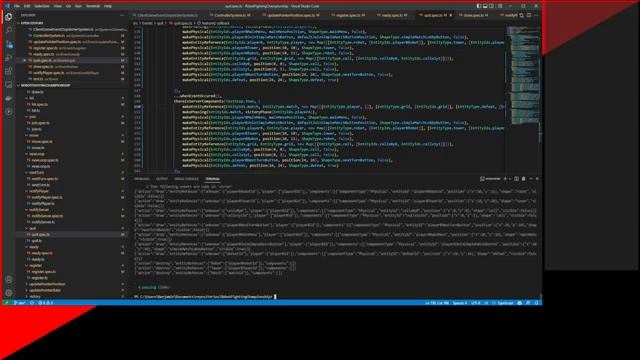Open newLoop.ts in the file tree
This screenshot has height=360, width=640.
click(41, 167)
